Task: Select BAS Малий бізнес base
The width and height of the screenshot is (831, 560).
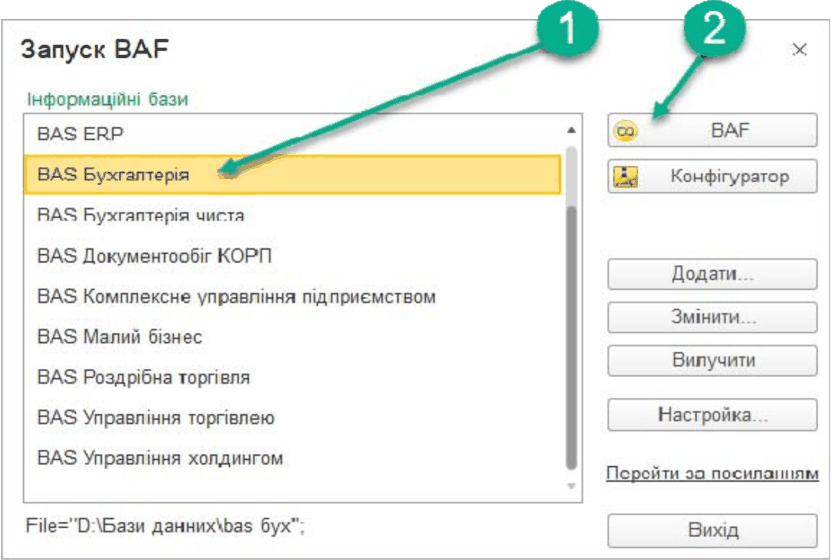Action: (x=293, y=336)
